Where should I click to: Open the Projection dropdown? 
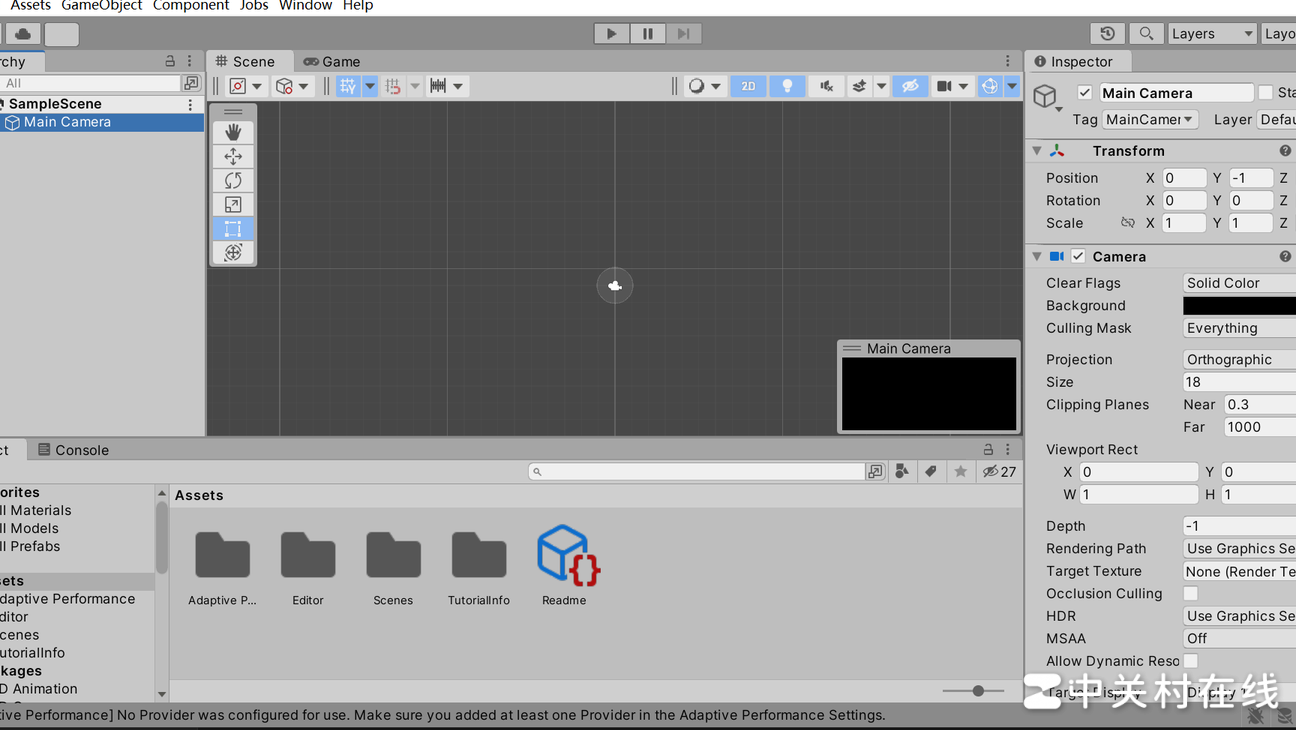point(1238,360)
